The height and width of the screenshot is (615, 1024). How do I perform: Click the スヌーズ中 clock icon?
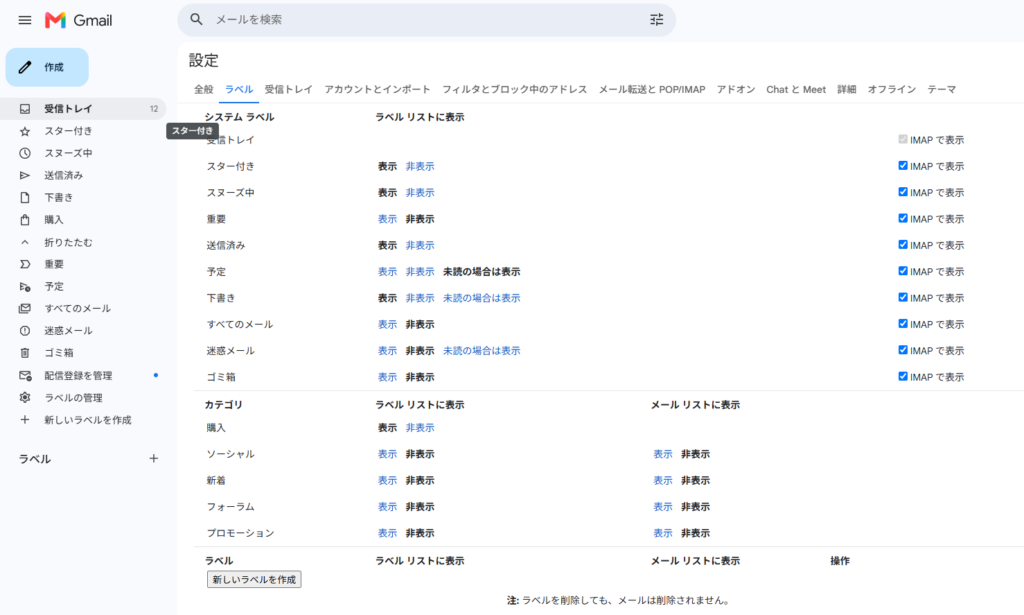coord(25,153)
